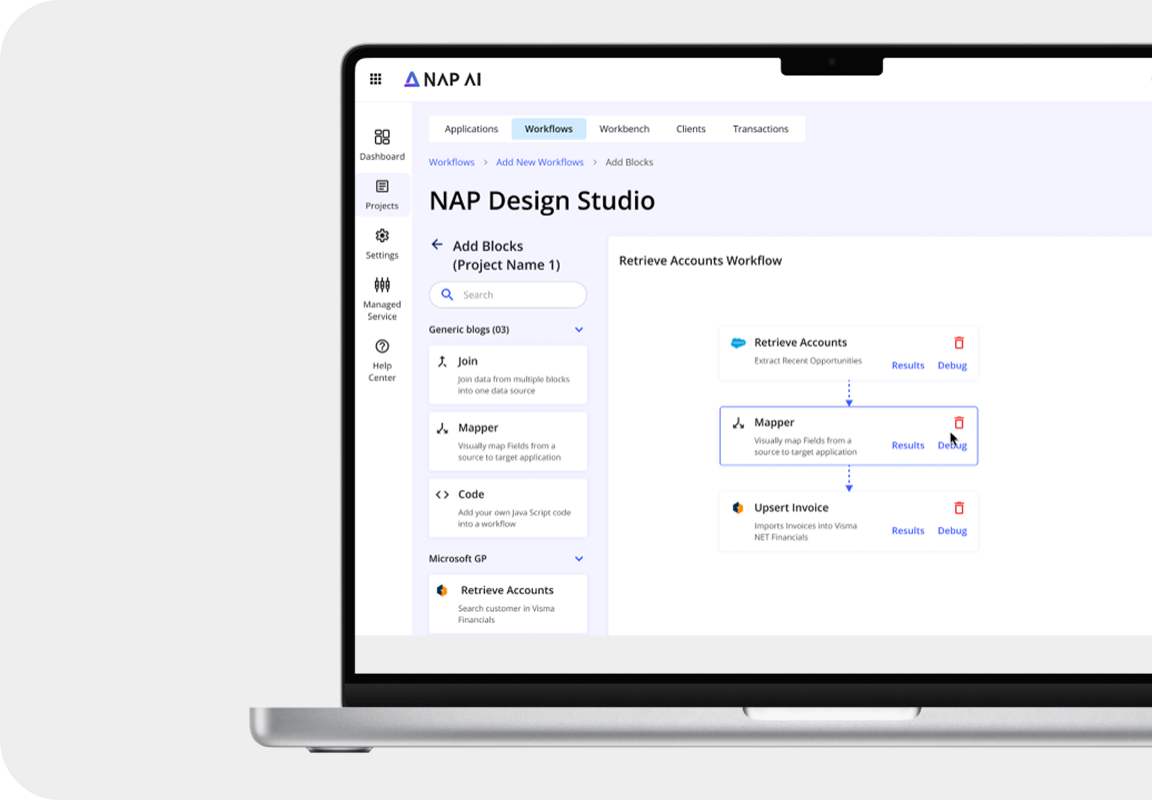This screenshot has width=1152, height=800.
Task: Select Mapper card in Generic blocks
Action: point(508,441)
